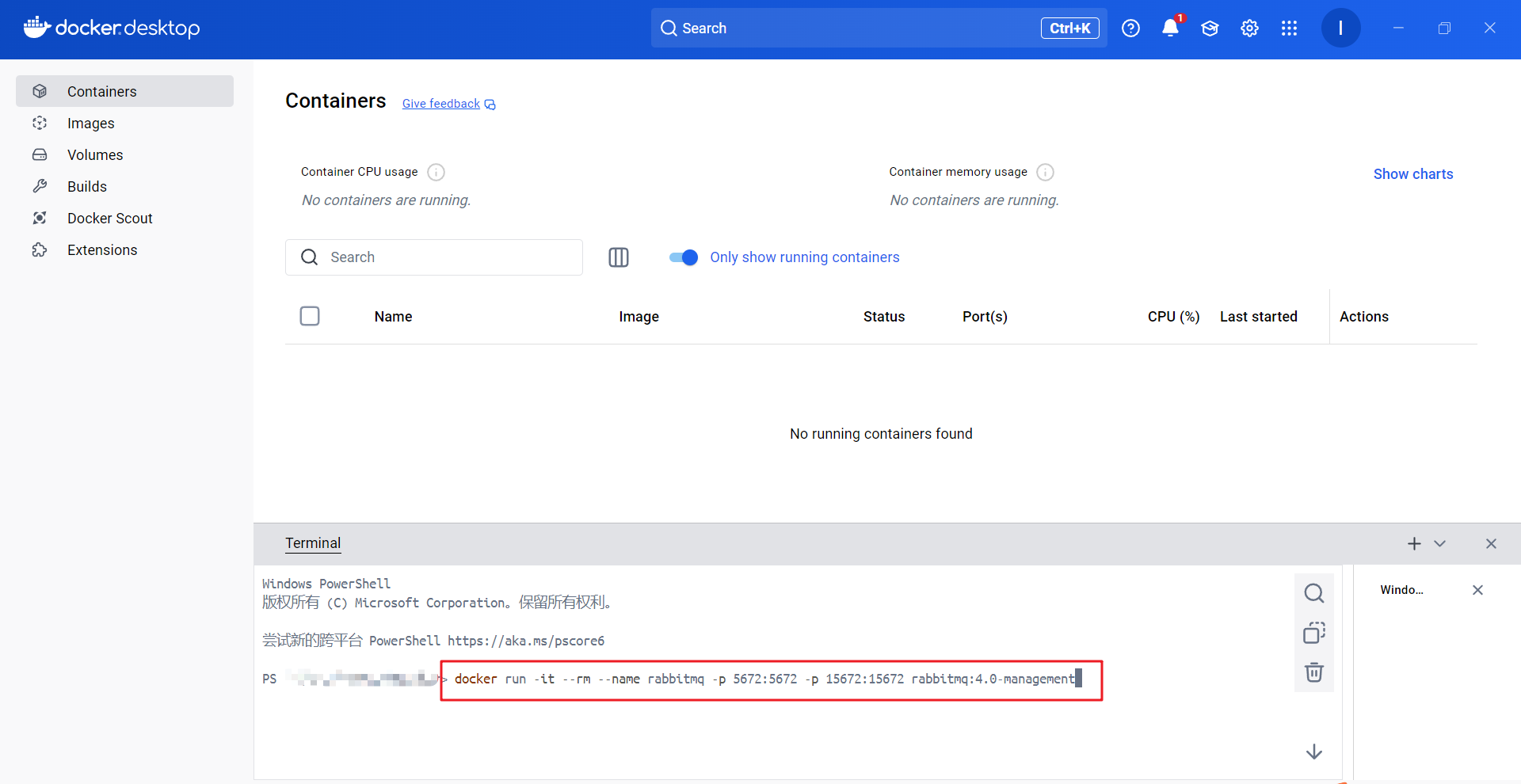Select the Windo... terminal session
This screenshot has height=784, width=1521.
coord(1401,590)
